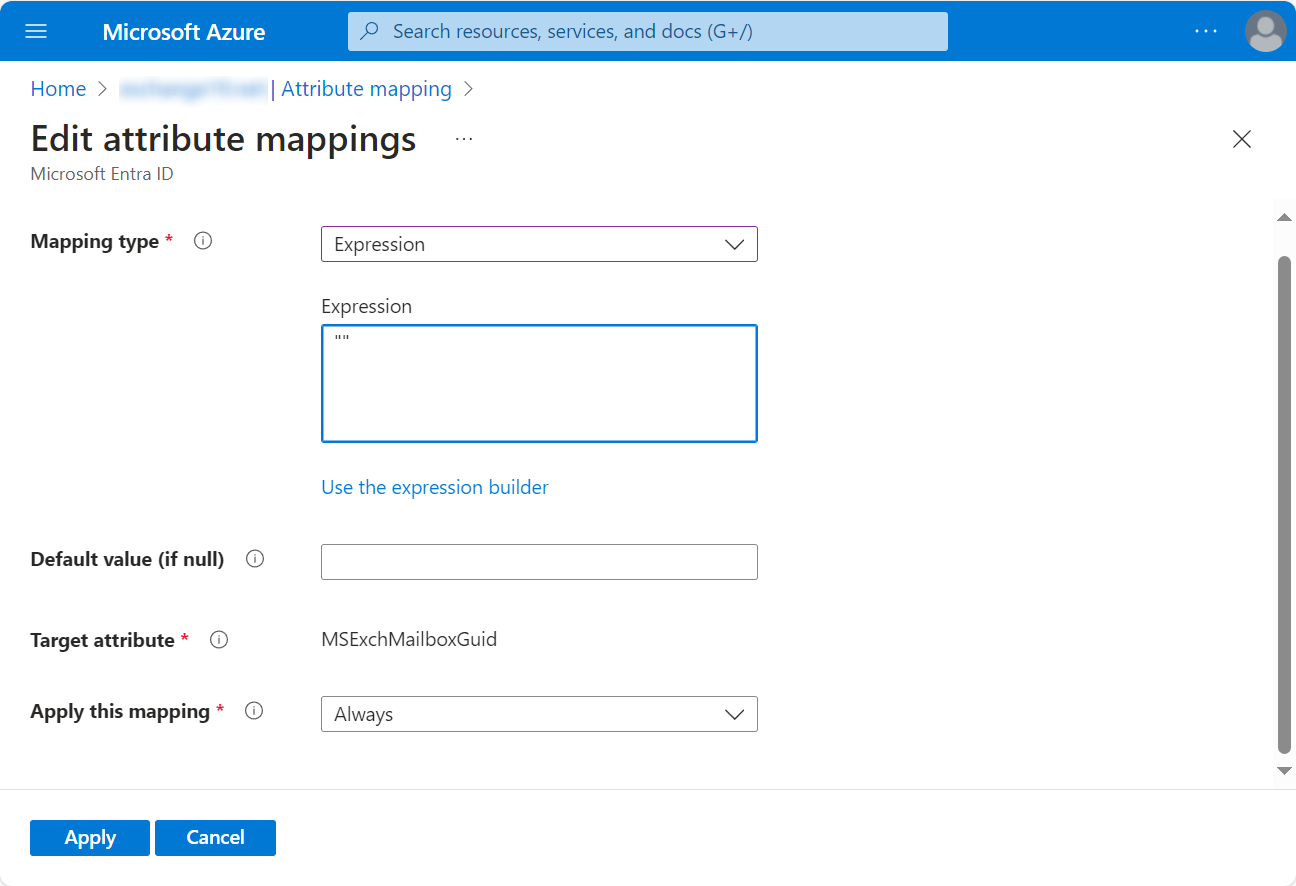Click the info icon beside Apply this mapping
Image resolution: width=1296 pixels, height=886 pixels.
[x=254, y=711]
